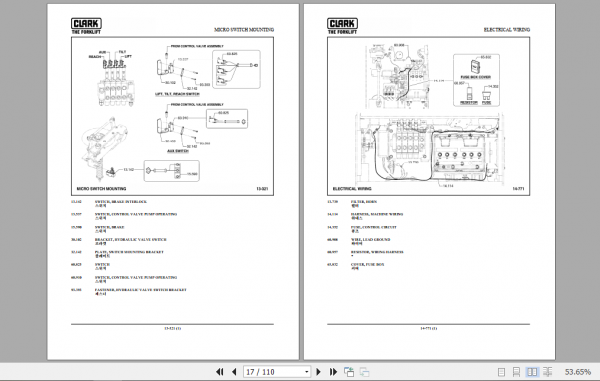Click the RESISTOR, WIRING HARNESS row
The image size is (600, 381).
pos(365,254)
